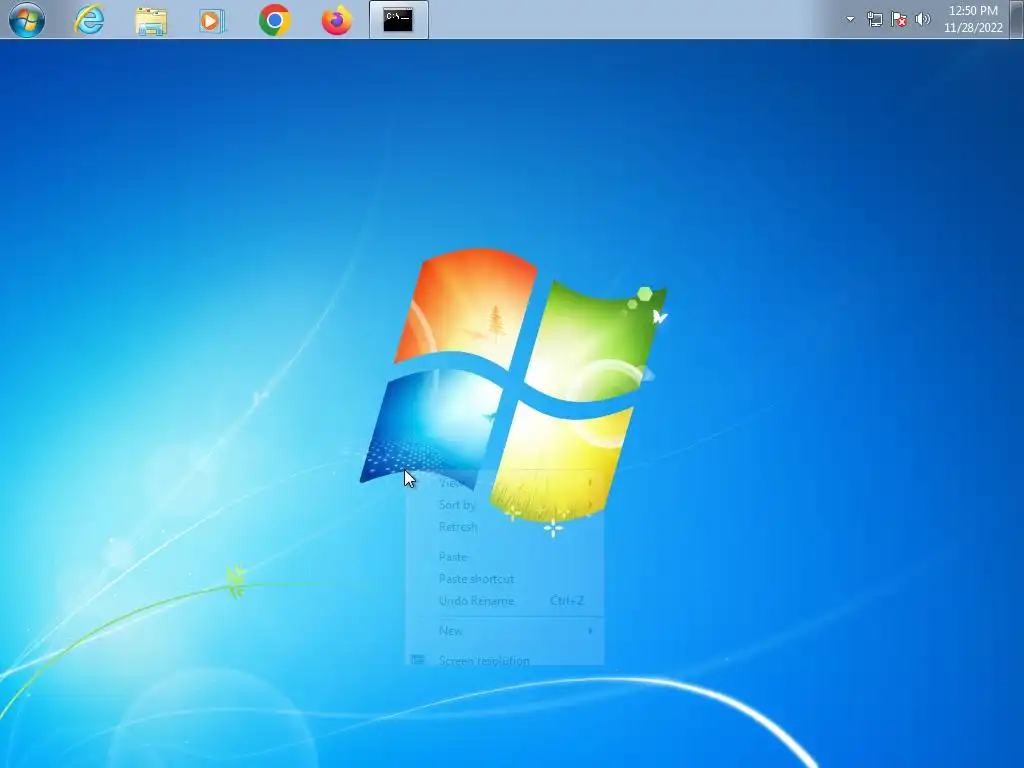This screenshot has width=1024, height=768.
Task: Choose Refresh in the context menu
Action: (x=504, y=527)
